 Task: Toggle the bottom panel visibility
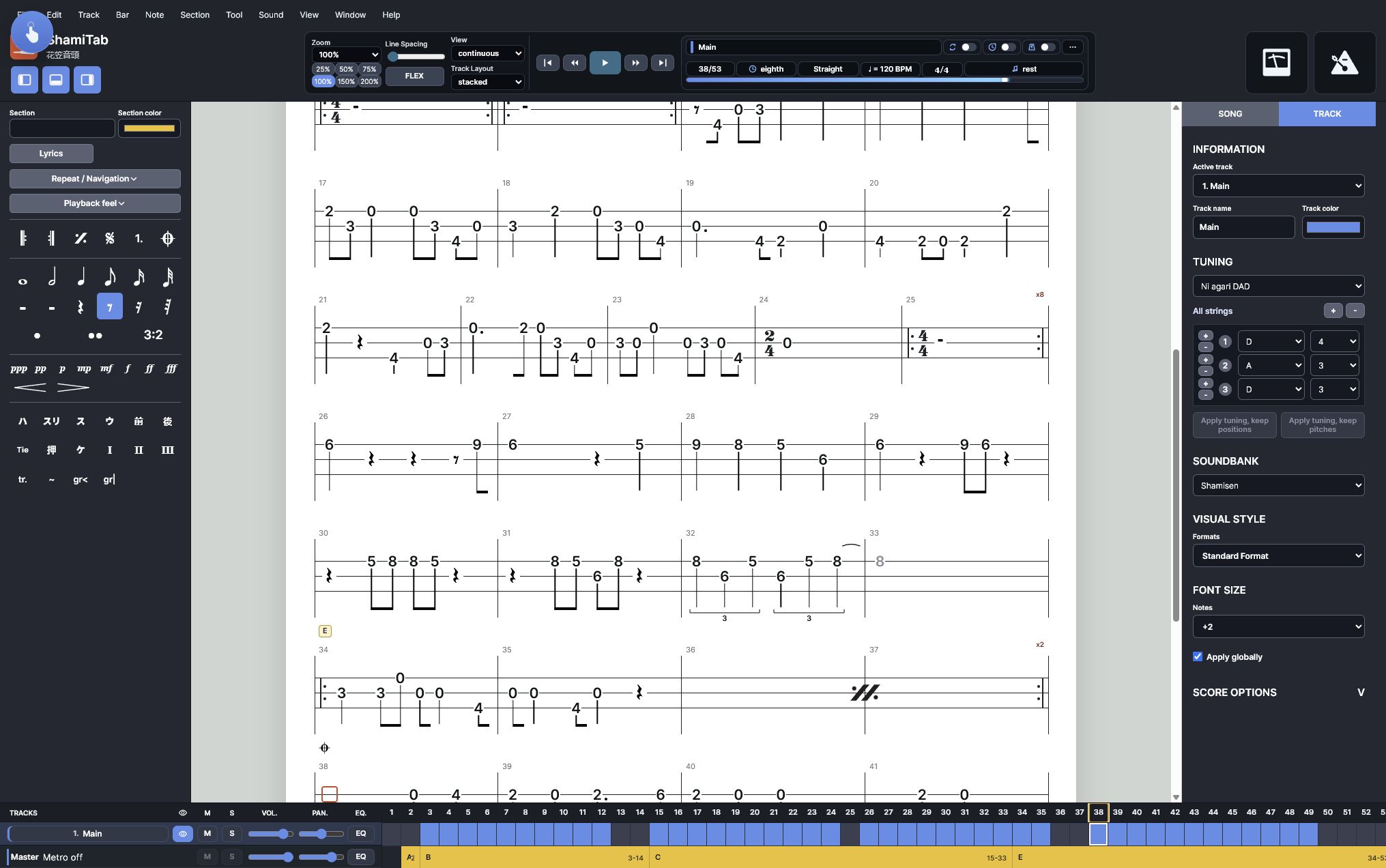(x=56, y=80)
